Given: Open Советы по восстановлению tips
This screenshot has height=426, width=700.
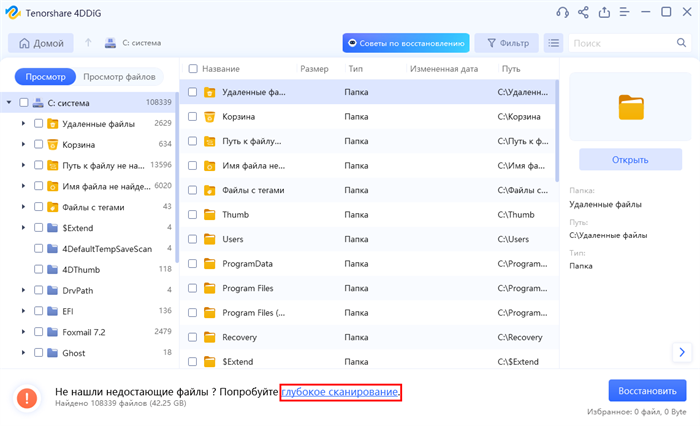Looking at the screenshot, I should point(406,43).
